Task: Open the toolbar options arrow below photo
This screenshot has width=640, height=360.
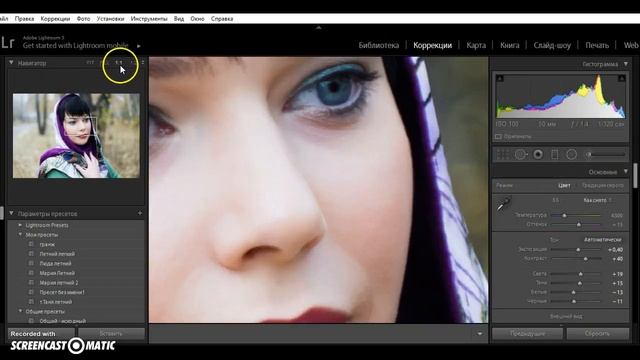Action: 480,333
